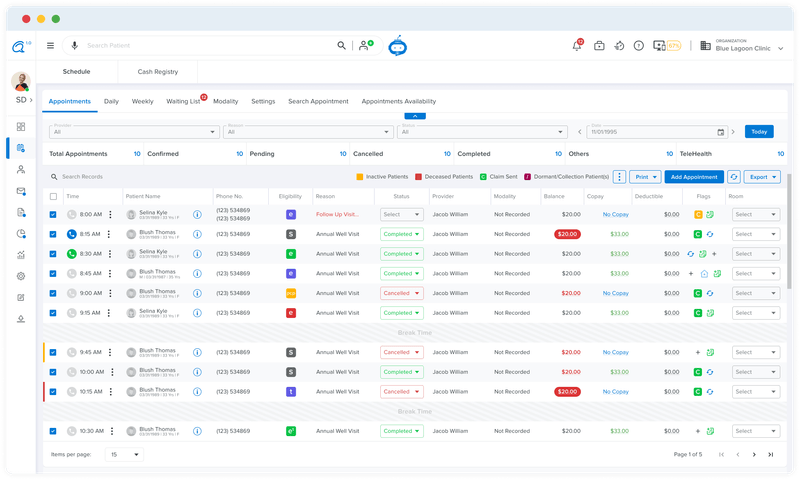Click the Add Appointment button
Viewport: 800px width, 480px height.
(693, 176)
